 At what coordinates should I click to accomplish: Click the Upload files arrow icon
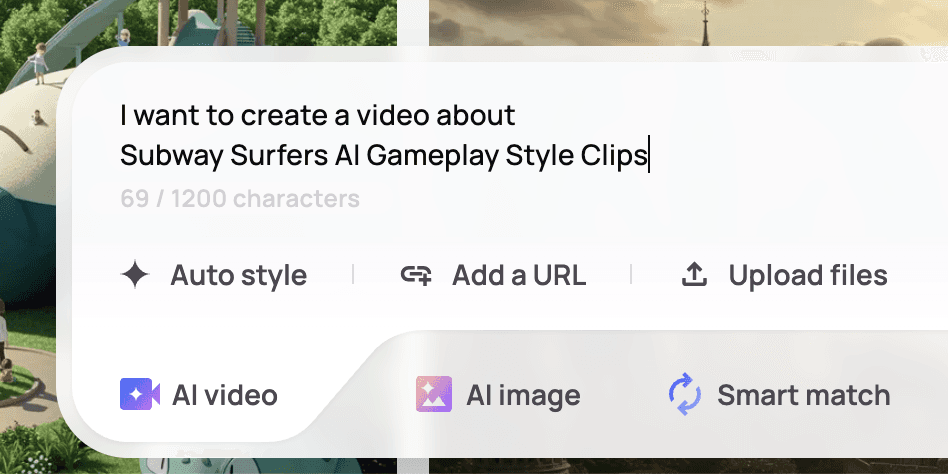click(695, 275)
